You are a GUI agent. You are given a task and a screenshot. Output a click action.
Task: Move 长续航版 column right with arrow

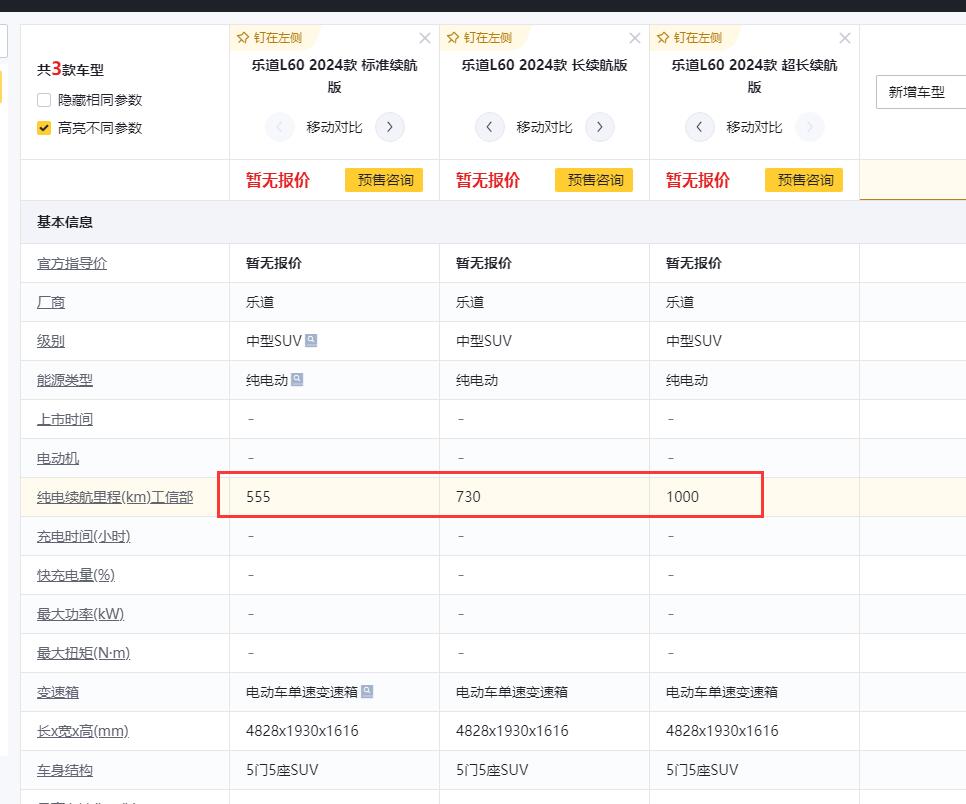click(x=600, y=127)
